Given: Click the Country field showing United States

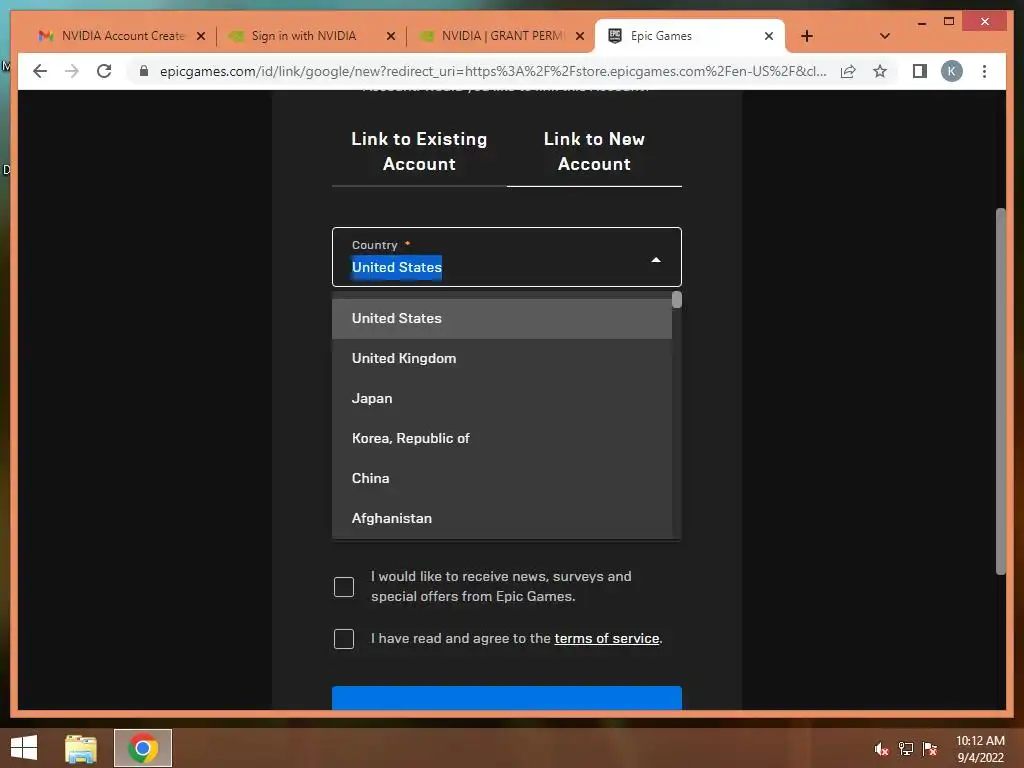Looking at the screenshot, I should (507, 257).
